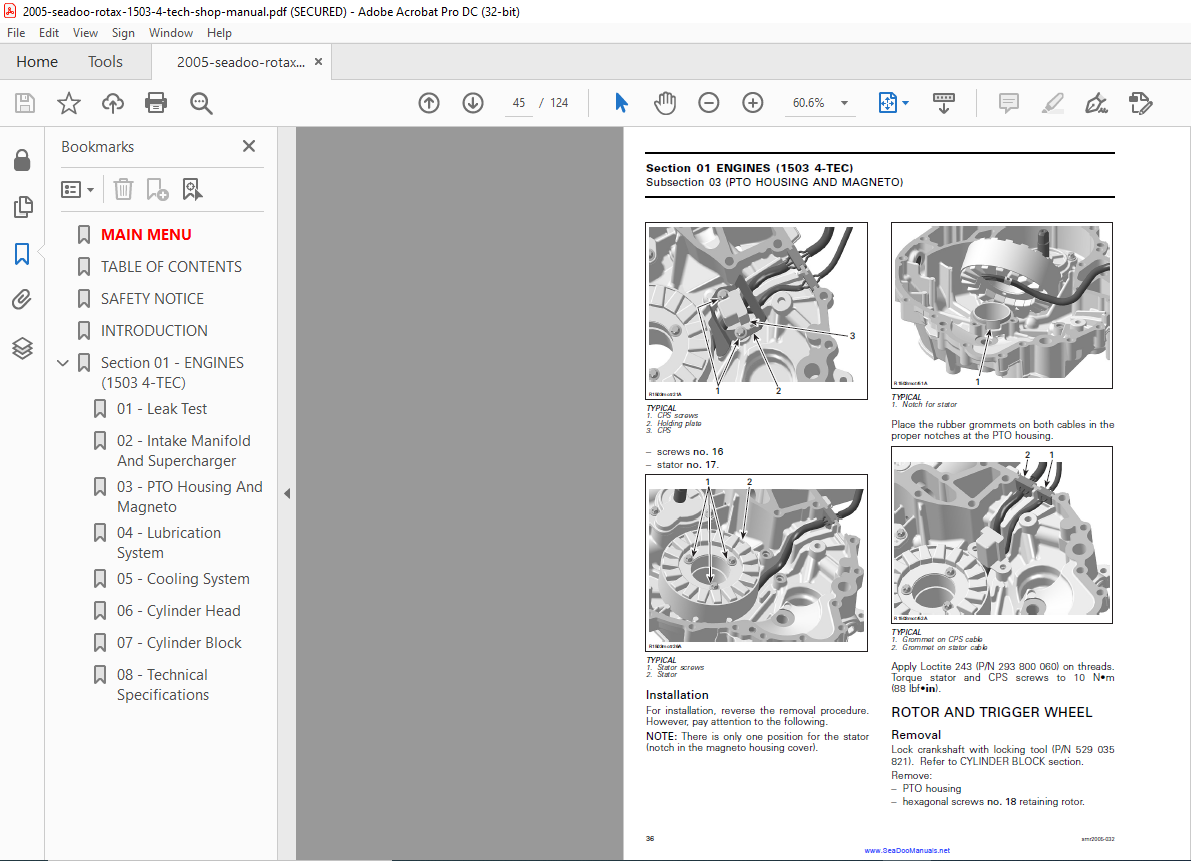Go to previous page arrow

[429, 102]
